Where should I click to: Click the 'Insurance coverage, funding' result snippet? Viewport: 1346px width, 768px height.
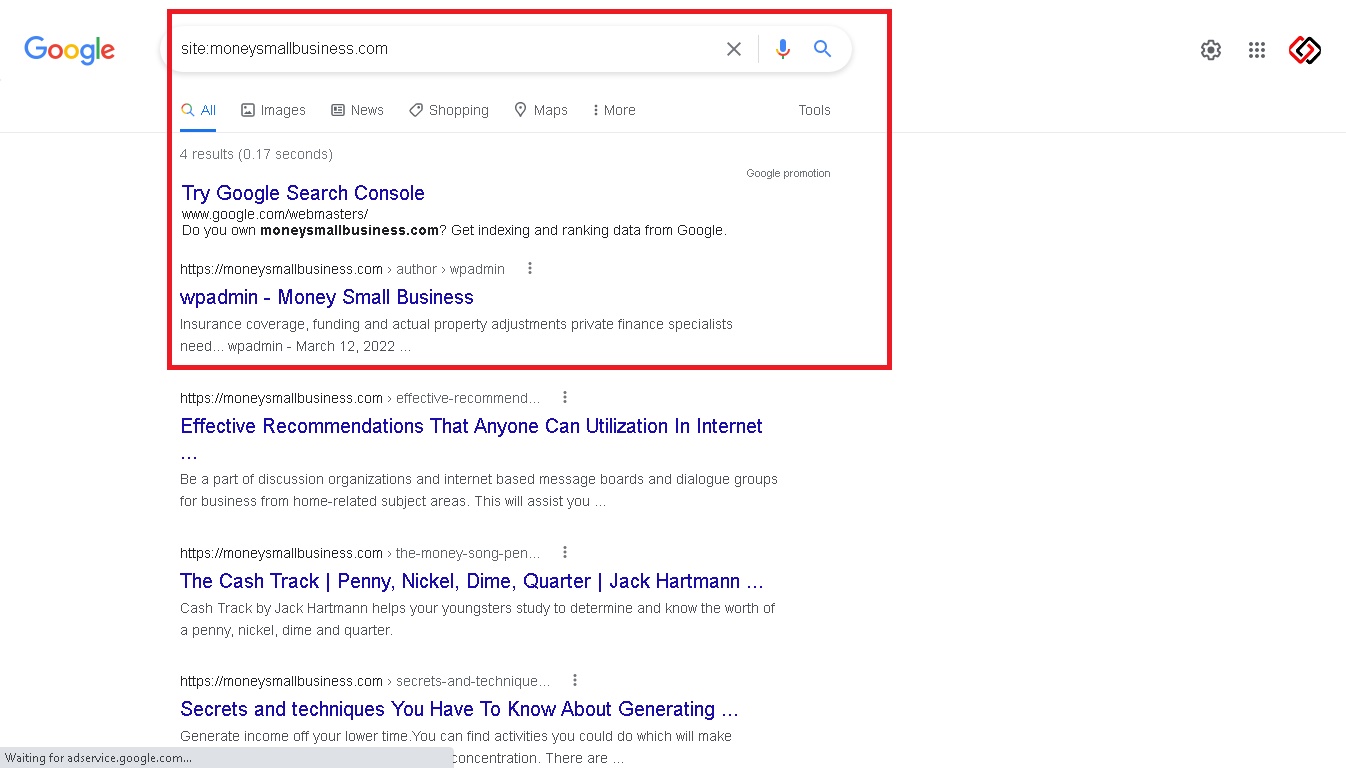(x=456, y=335)
